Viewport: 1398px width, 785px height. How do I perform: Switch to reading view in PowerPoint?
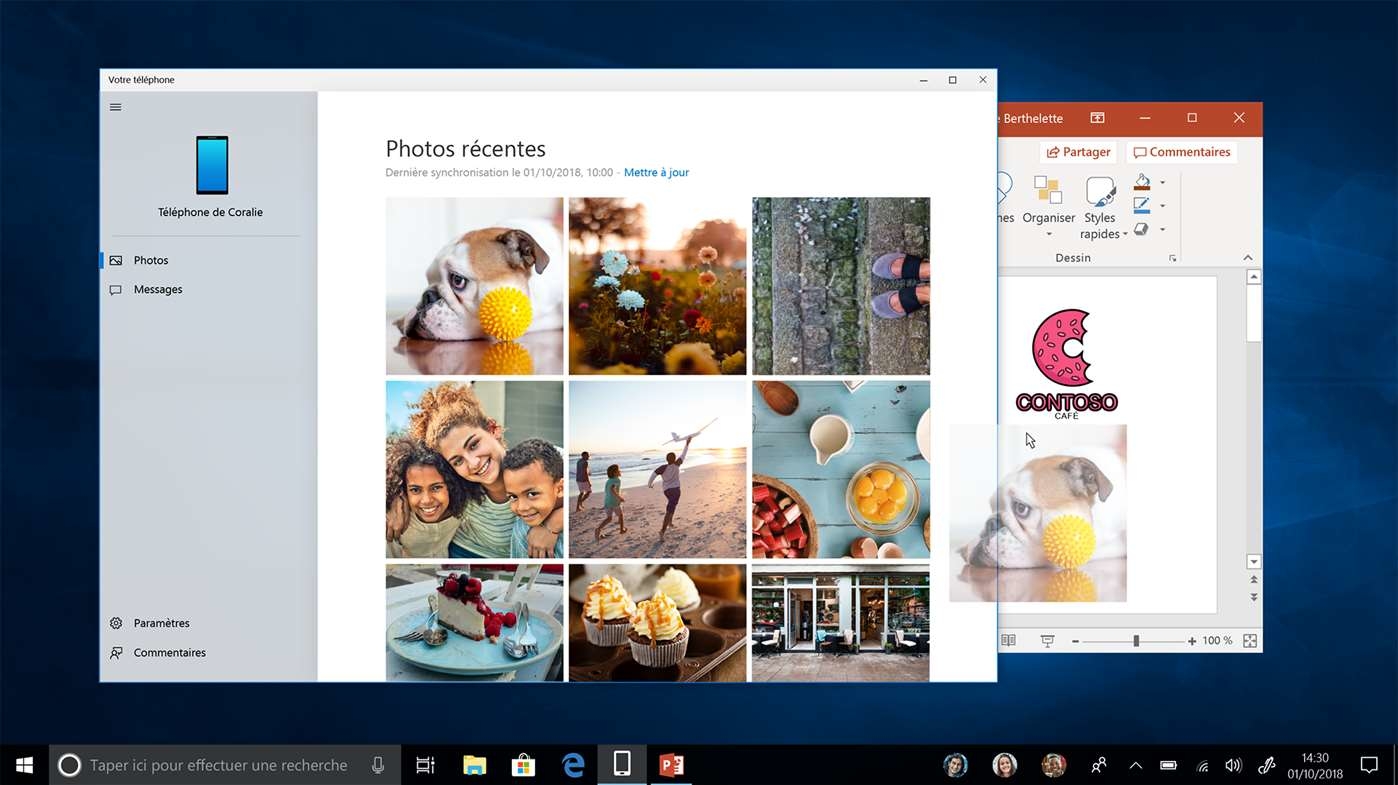click(x=1009, y=641)
